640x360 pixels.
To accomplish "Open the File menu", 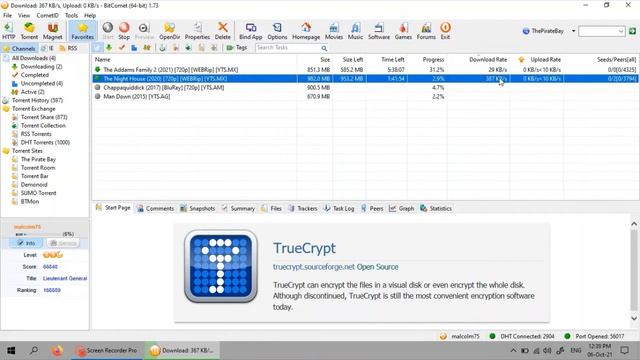I will pyautogui.click(x=7, y=16).
